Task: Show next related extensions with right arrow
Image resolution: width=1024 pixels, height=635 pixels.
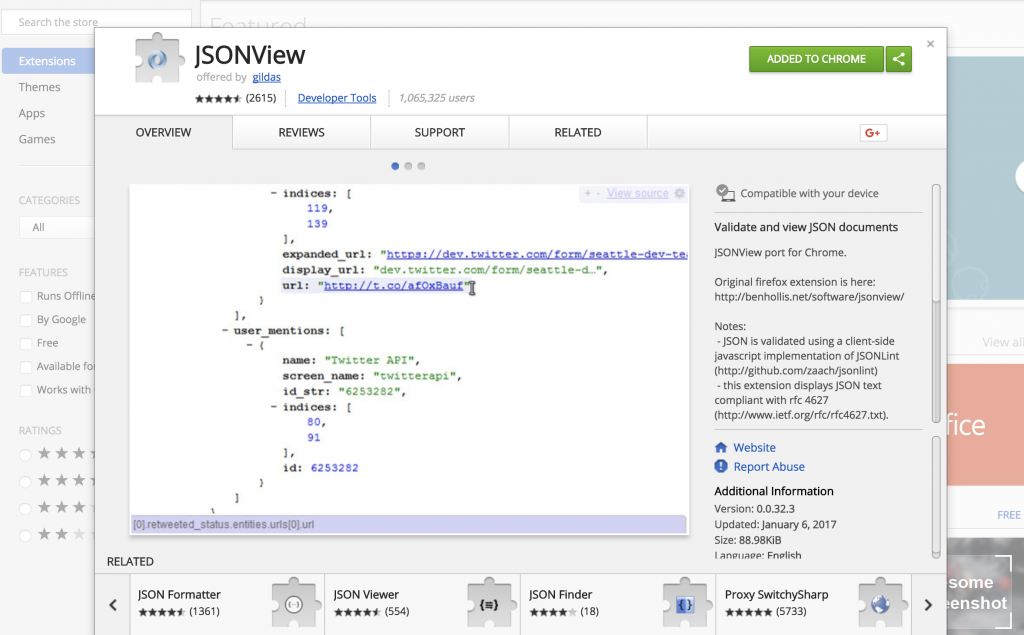Action: coord(928,605)
